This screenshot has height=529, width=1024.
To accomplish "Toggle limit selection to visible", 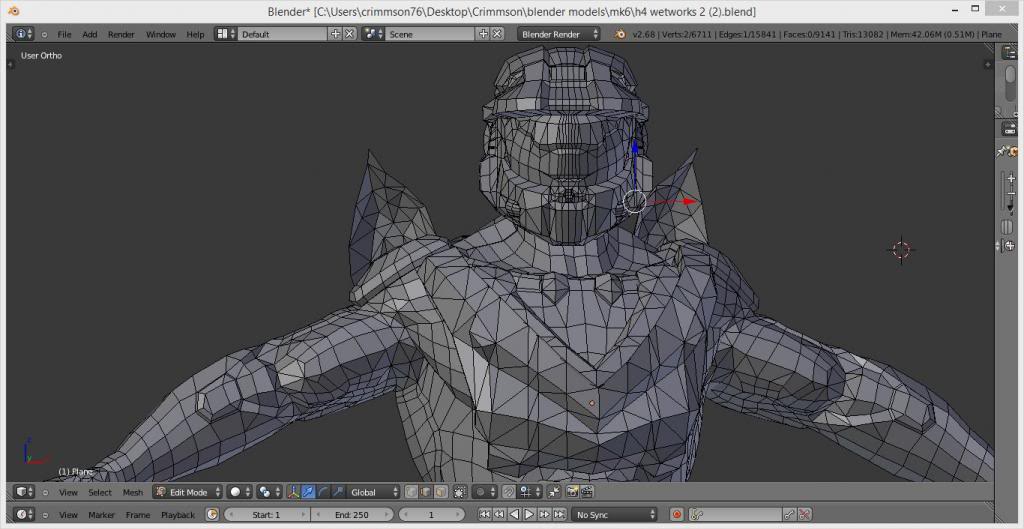I will click(x=459, y=492).
